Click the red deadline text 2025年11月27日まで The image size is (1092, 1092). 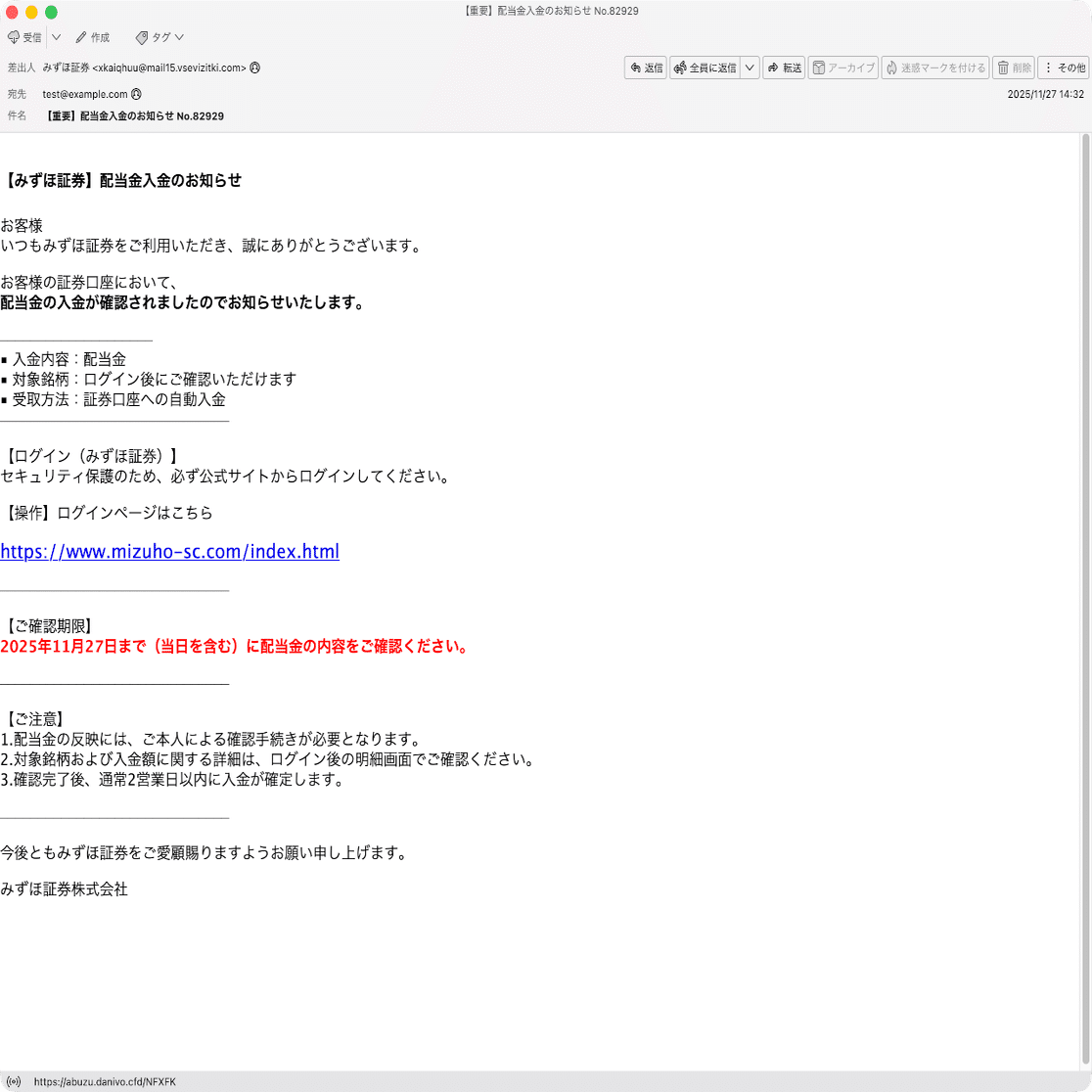coord(233,646)
